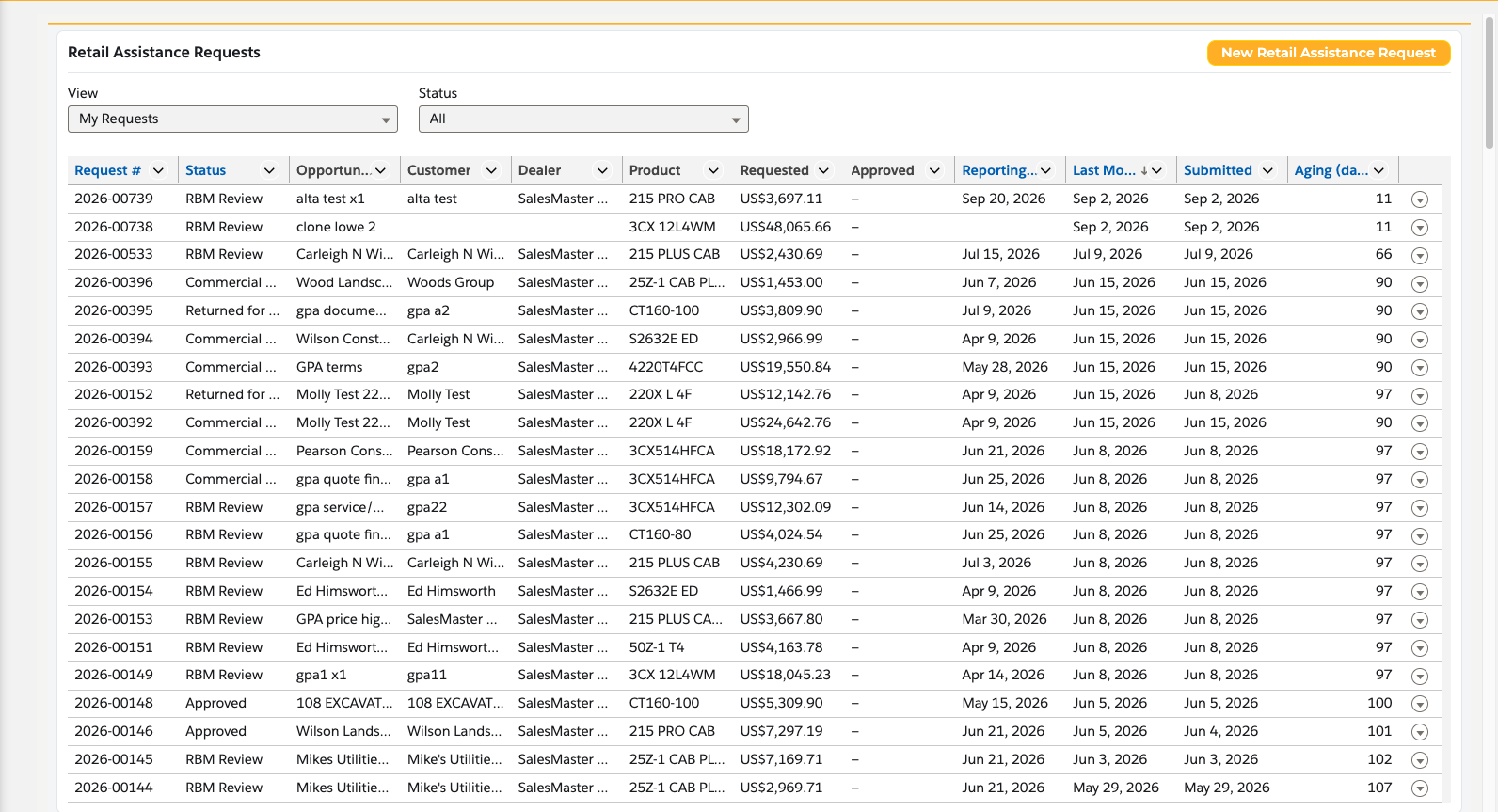Expand Status column header menu chevron

click(x=269, y=170)
